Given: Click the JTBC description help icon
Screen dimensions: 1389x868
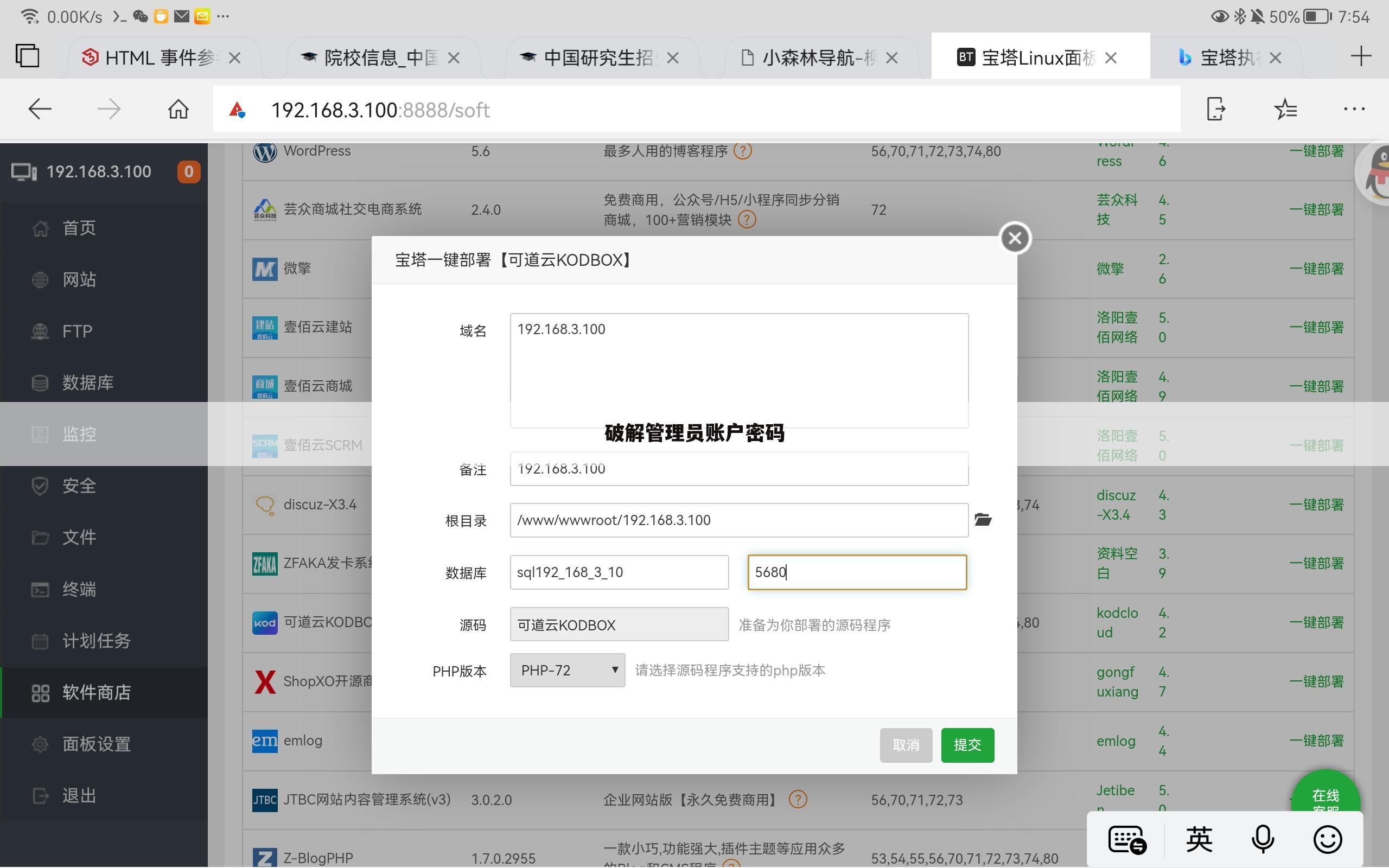Looking at the screenshot, I should pos(798,799).
